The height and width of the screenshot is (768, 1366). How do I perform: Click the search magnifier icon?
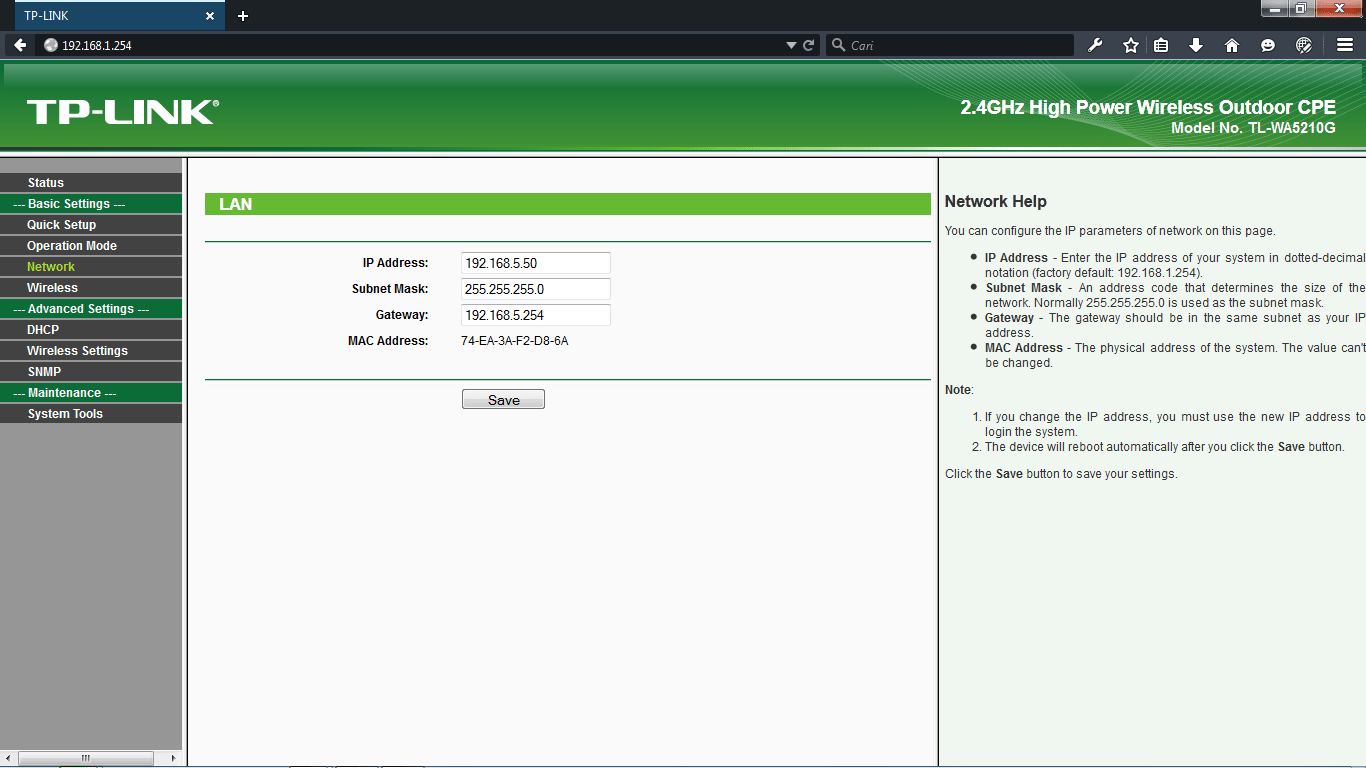[838, 45]
